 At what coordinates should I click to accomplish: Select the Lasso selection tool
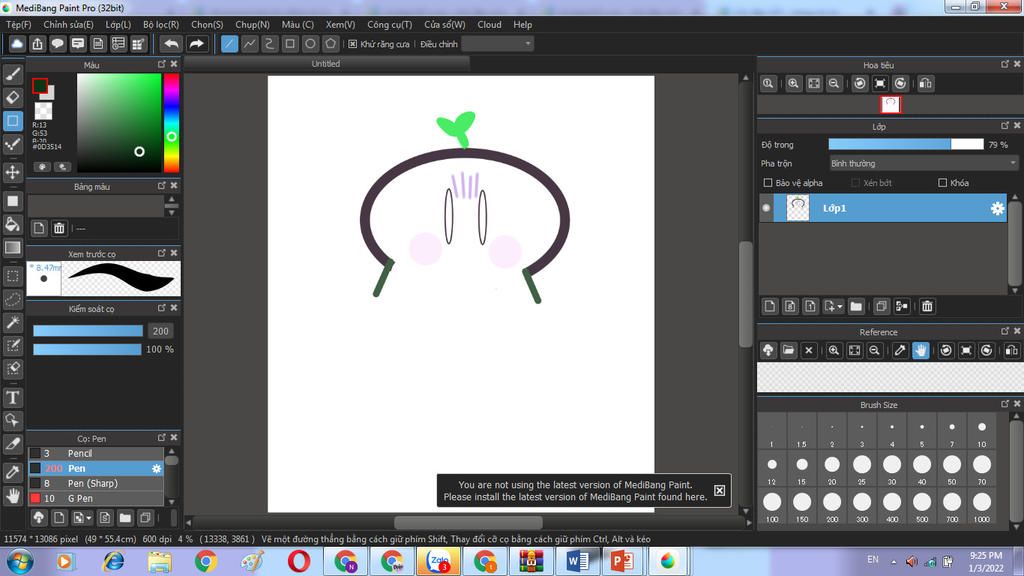point(12,299)
